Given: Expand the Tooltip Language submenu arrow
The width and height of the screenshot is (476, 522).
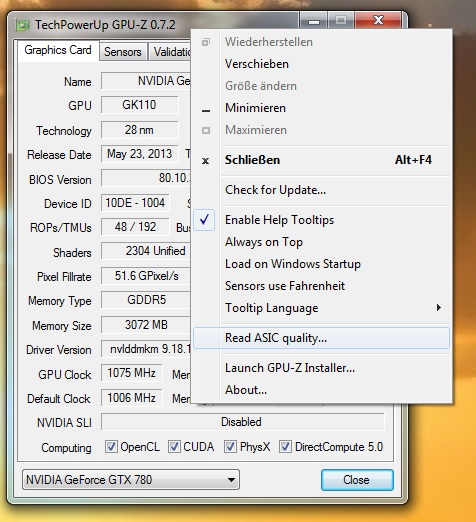Looking at the screenshot, I should (x=439, y=307).
